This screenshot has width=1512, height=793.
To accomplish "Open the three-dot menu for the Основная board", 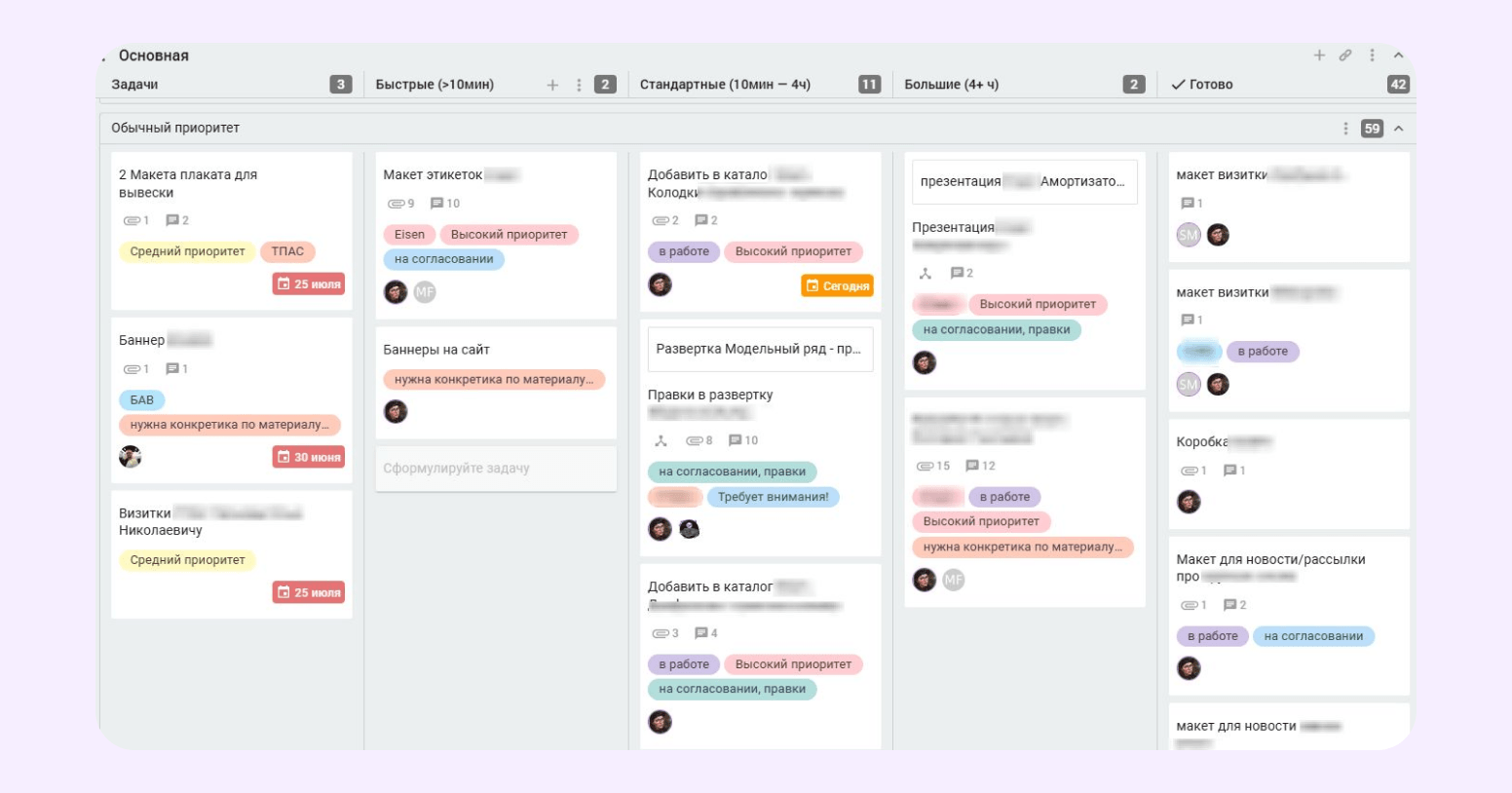I will coord(1372,56).
